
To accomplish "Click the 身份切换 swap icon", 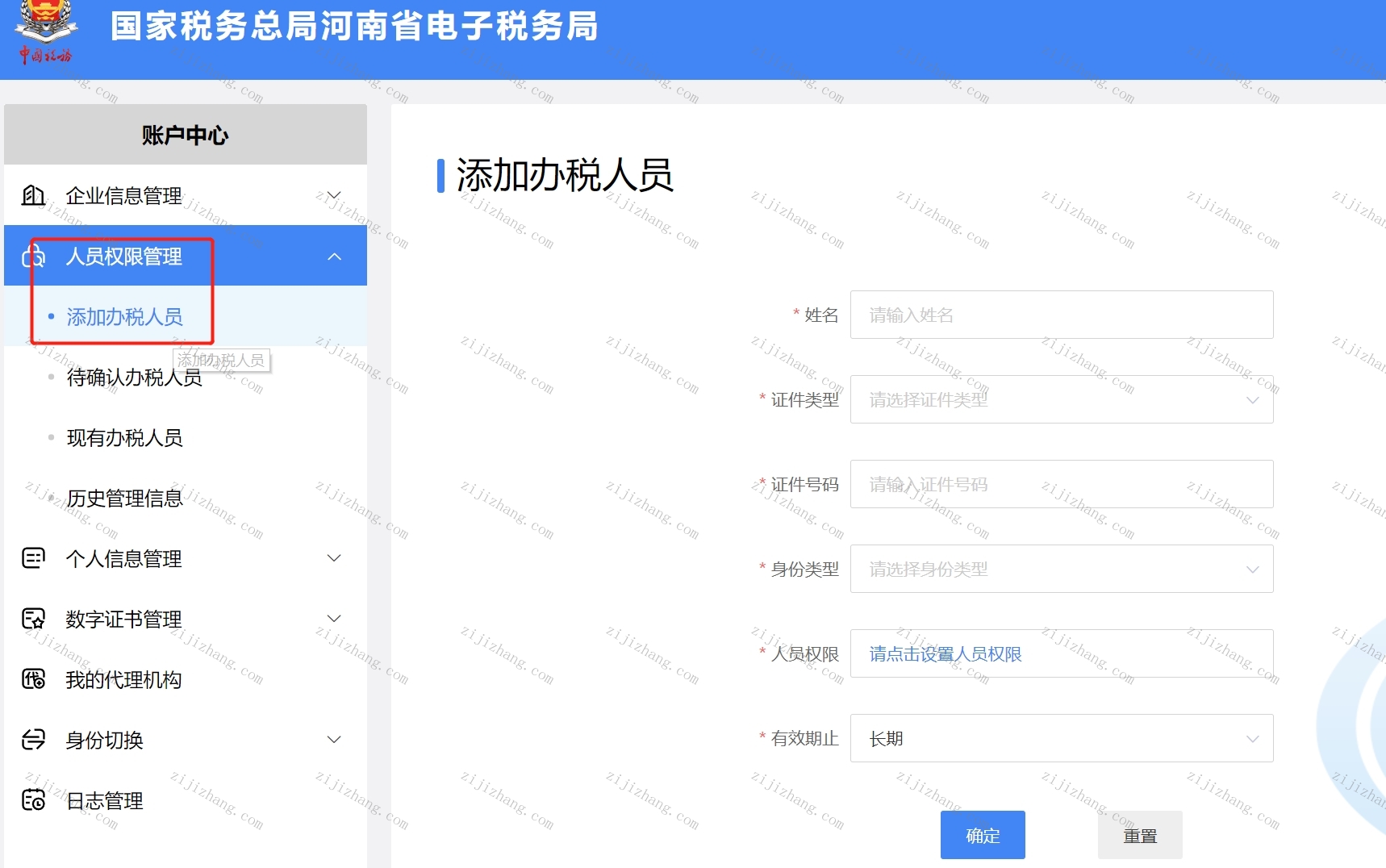I will click(33, 740).
